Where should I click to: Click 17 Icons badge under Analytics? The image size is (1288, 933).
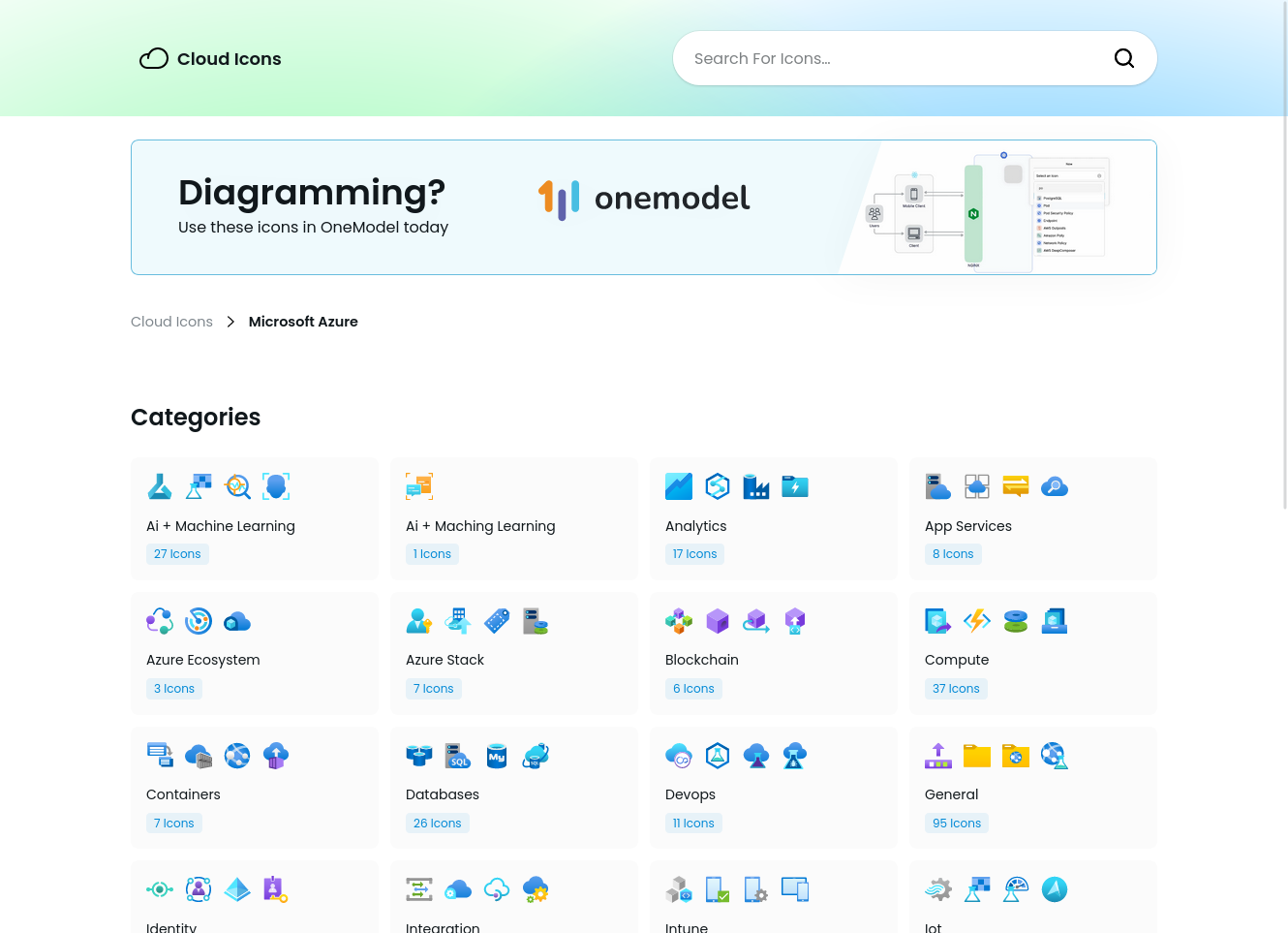click(694, 554)
